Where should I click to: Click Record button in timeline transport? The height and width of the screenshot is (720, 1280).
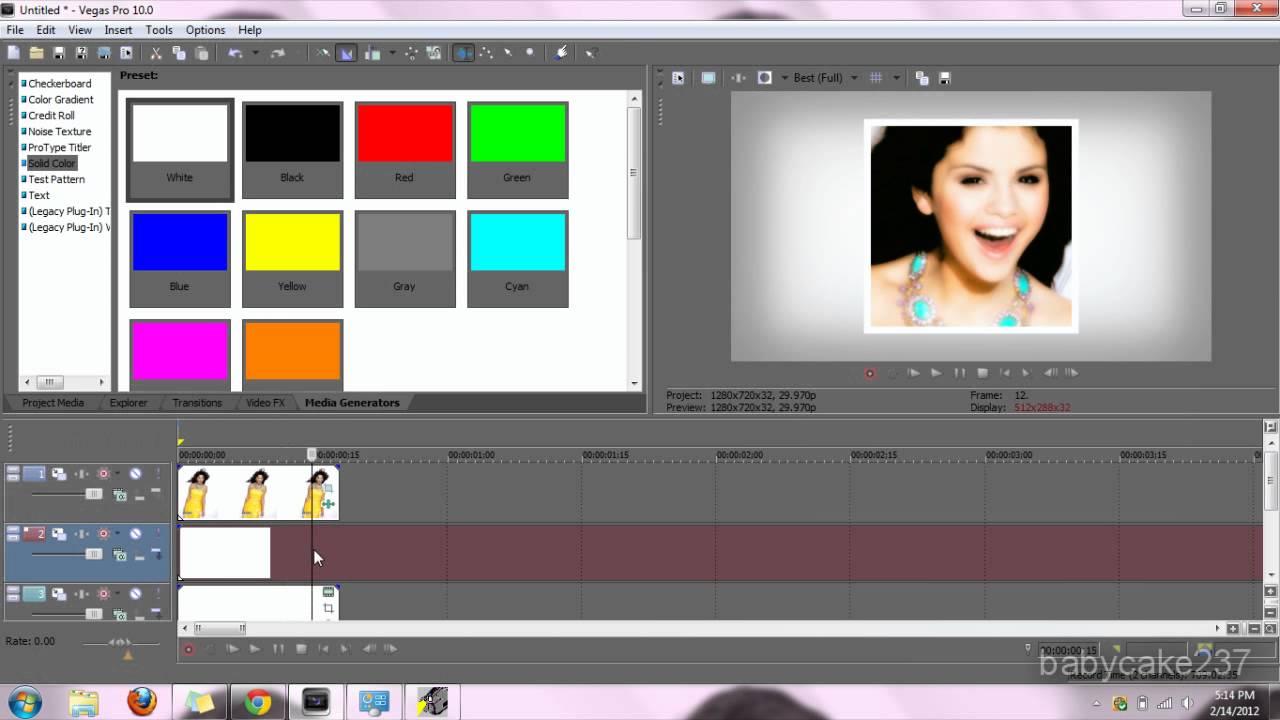(188, 649)
